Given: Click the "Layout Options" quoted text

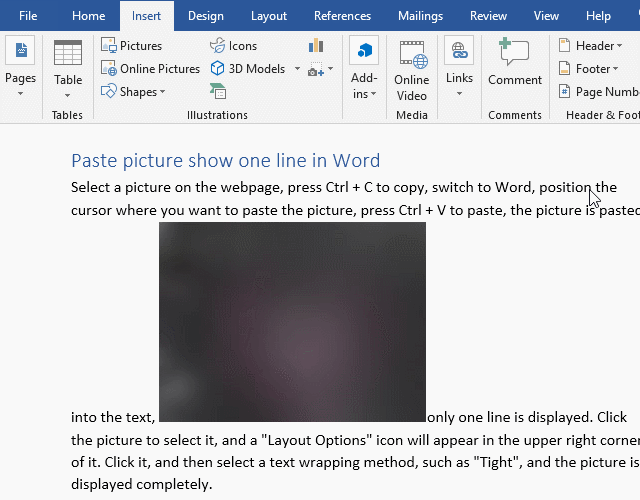Looking at the screenshot, I should (316, 440).
